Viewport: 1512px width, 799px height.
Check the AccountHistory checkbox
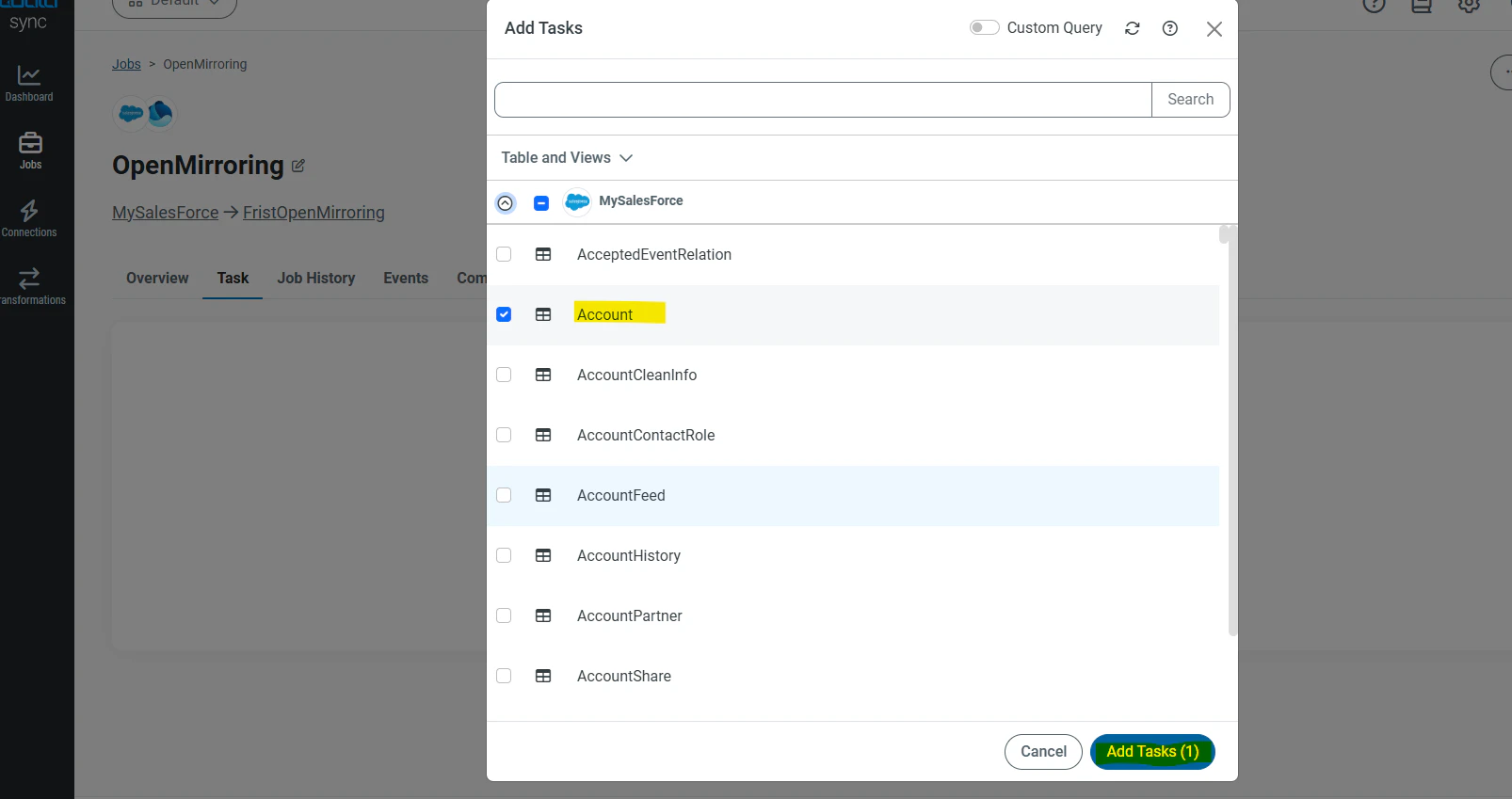(x=504, y=555)
